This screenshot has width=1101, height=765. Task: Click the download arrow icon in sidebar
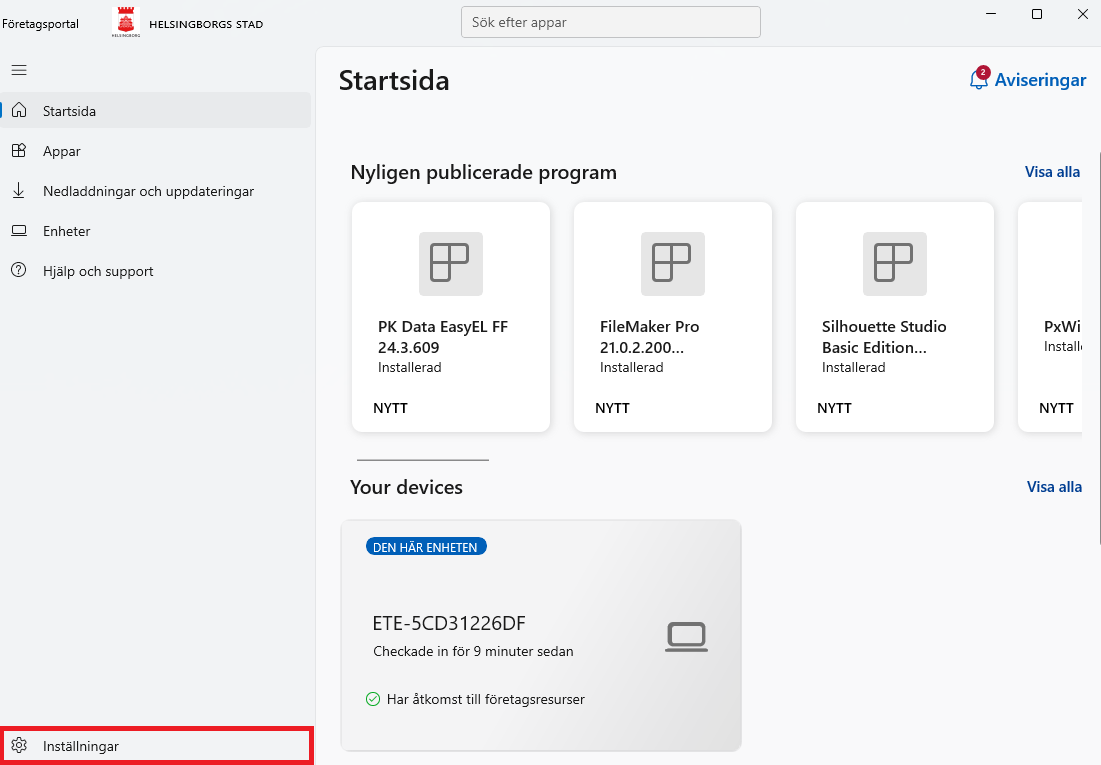(19, 190)
